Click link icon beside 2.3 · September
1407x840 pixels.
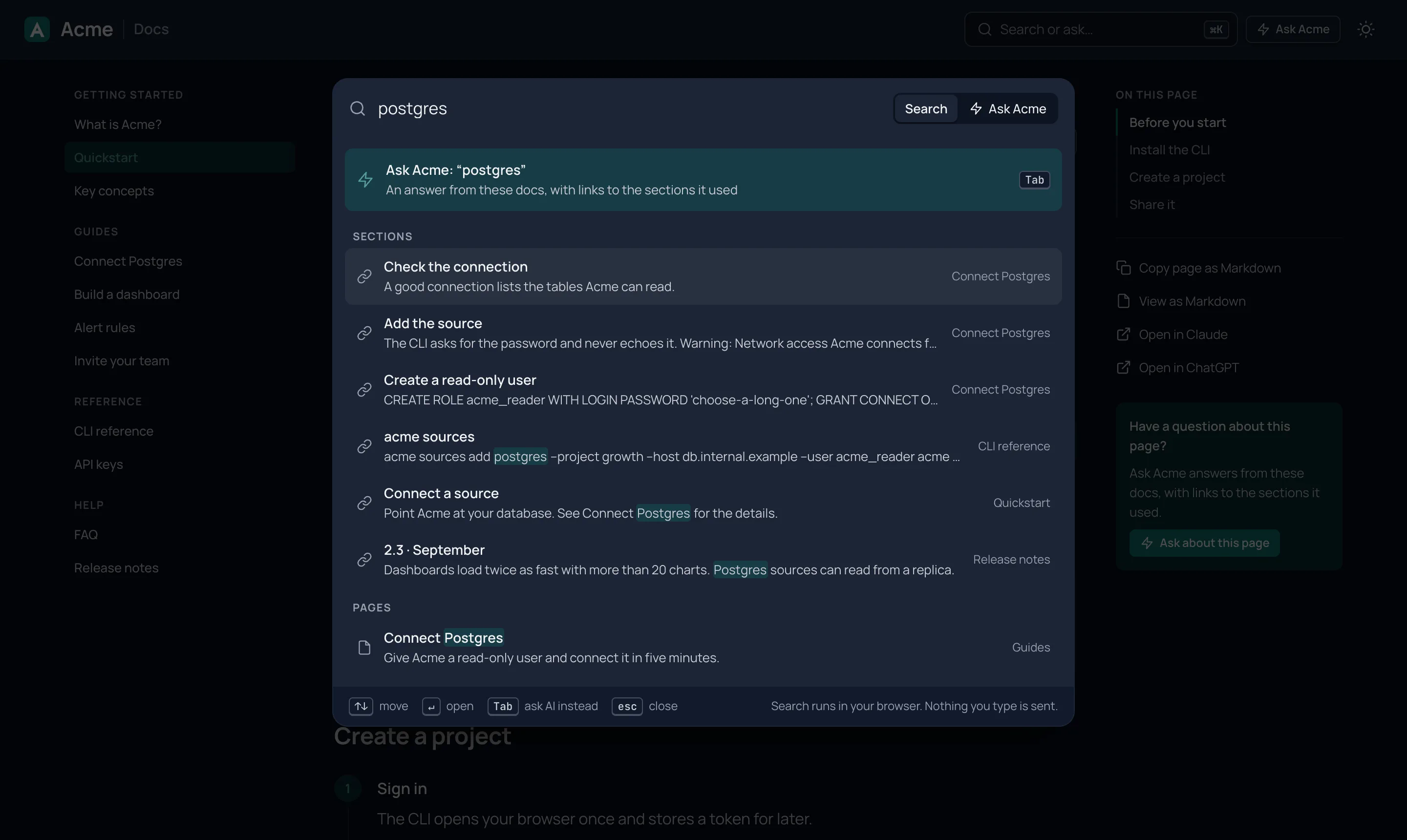(x=364, y=559)
